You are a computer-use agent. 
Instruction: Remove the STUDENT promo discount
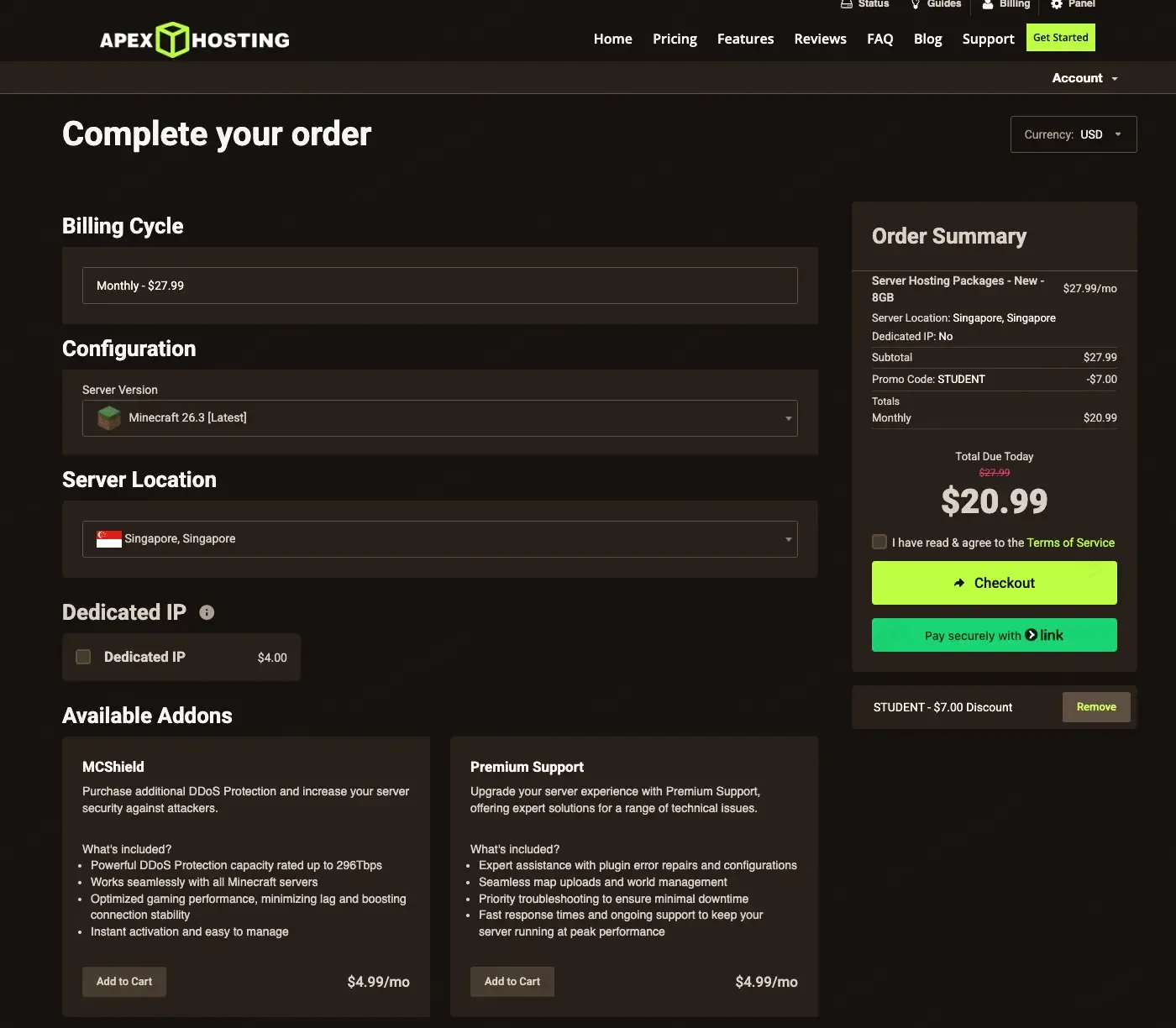[x=1096, y=707]
